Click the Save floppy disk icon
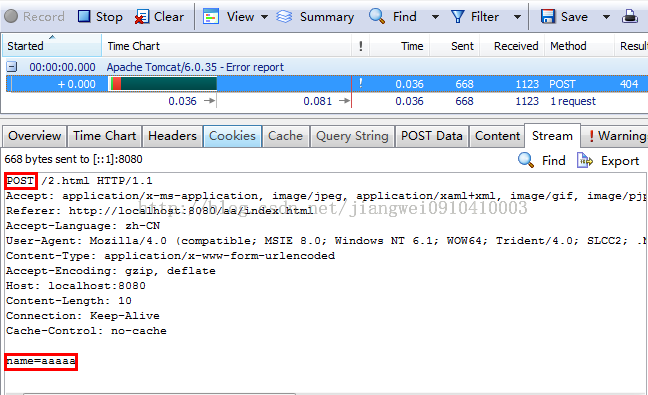 pyautogui.click(x=548, y=17)
